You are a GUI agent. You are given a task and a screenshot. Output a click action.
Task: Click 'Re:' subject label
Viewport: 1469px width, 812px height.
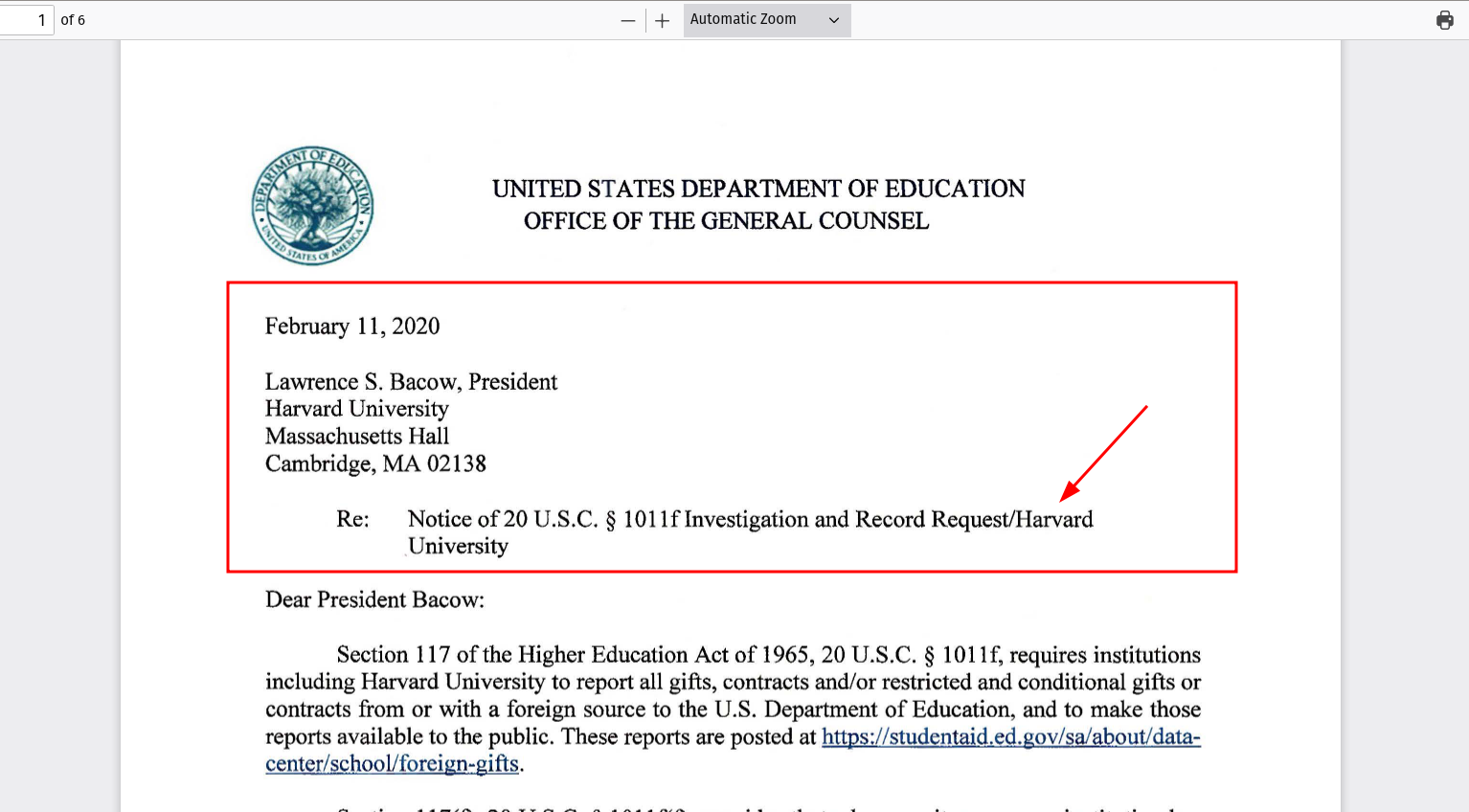point(352,519)
